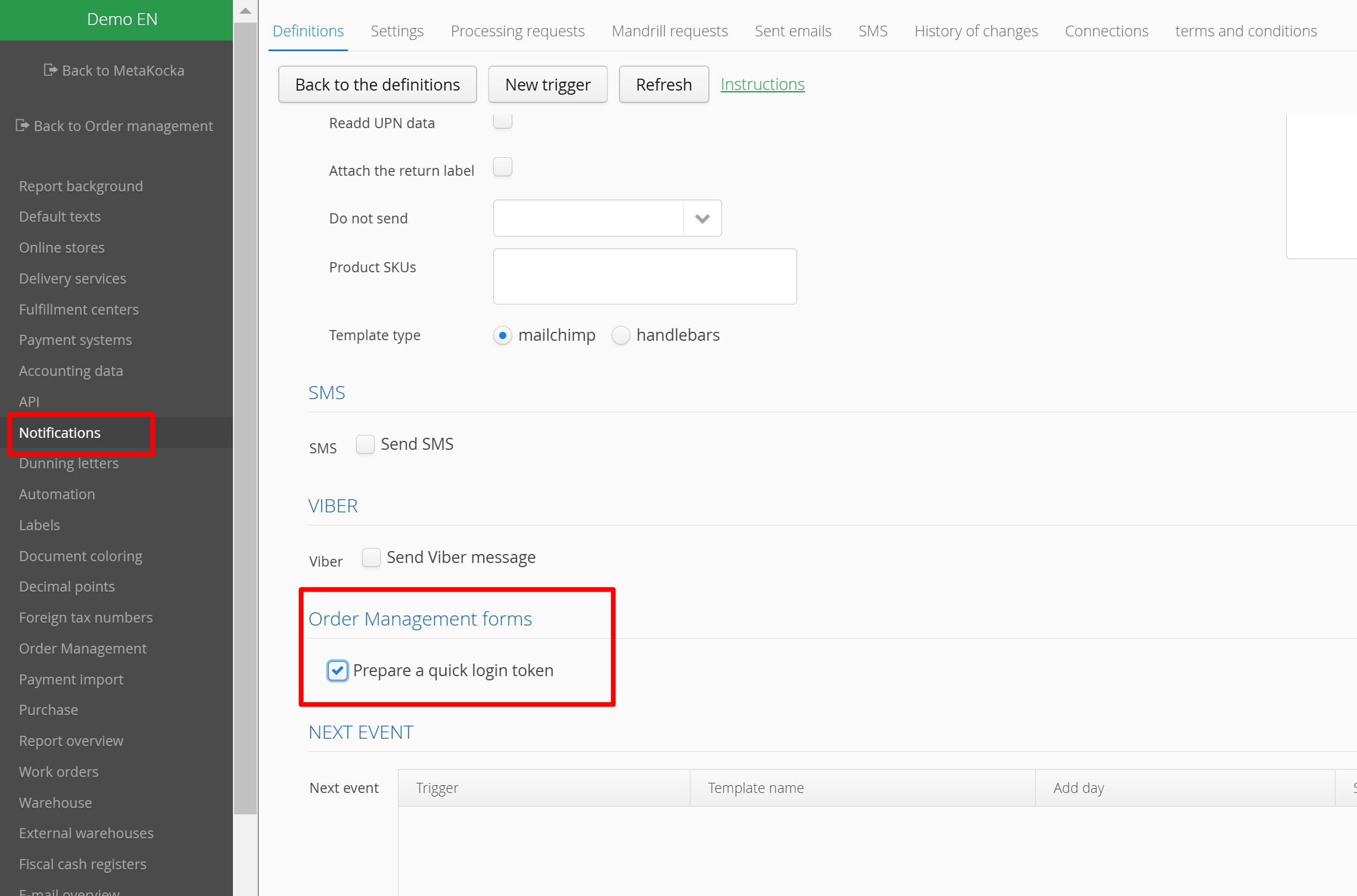Enable the Send Viber message checkbox

pos(371,558)
